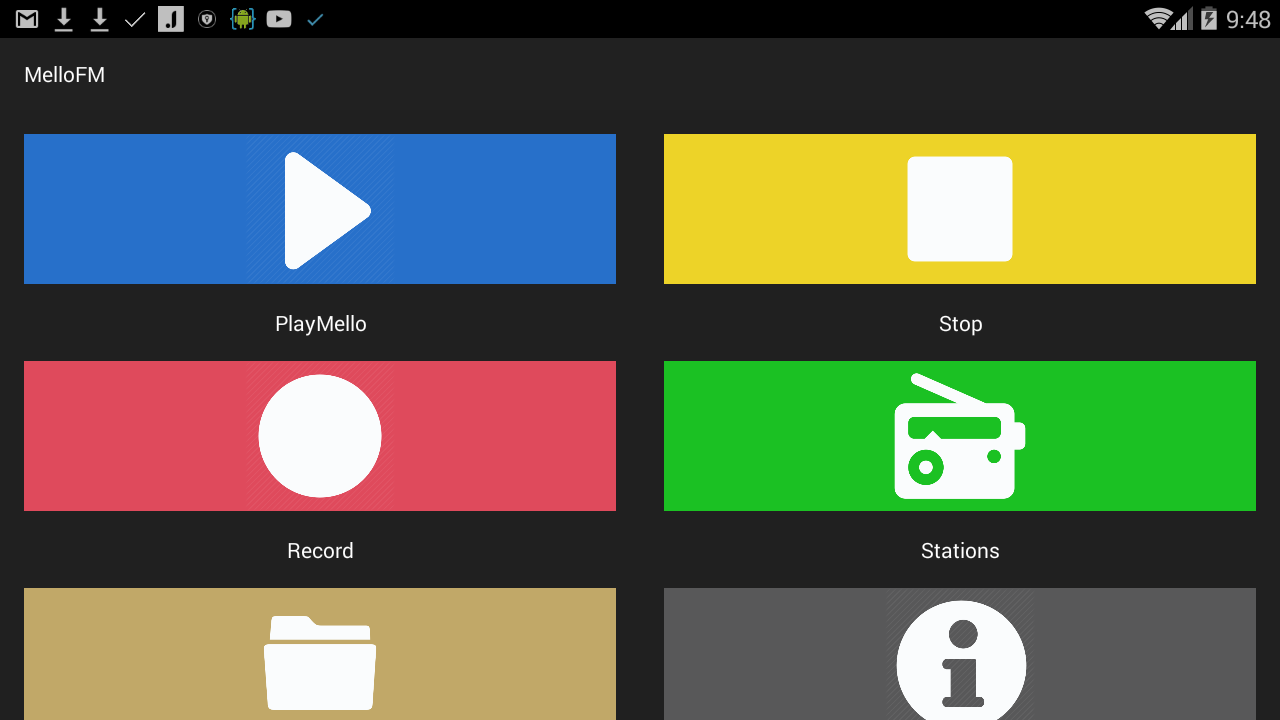Check the first download notification icon
Viewport: 1280px width, 720px height.
pyautogui.click(x=64, y=19)
